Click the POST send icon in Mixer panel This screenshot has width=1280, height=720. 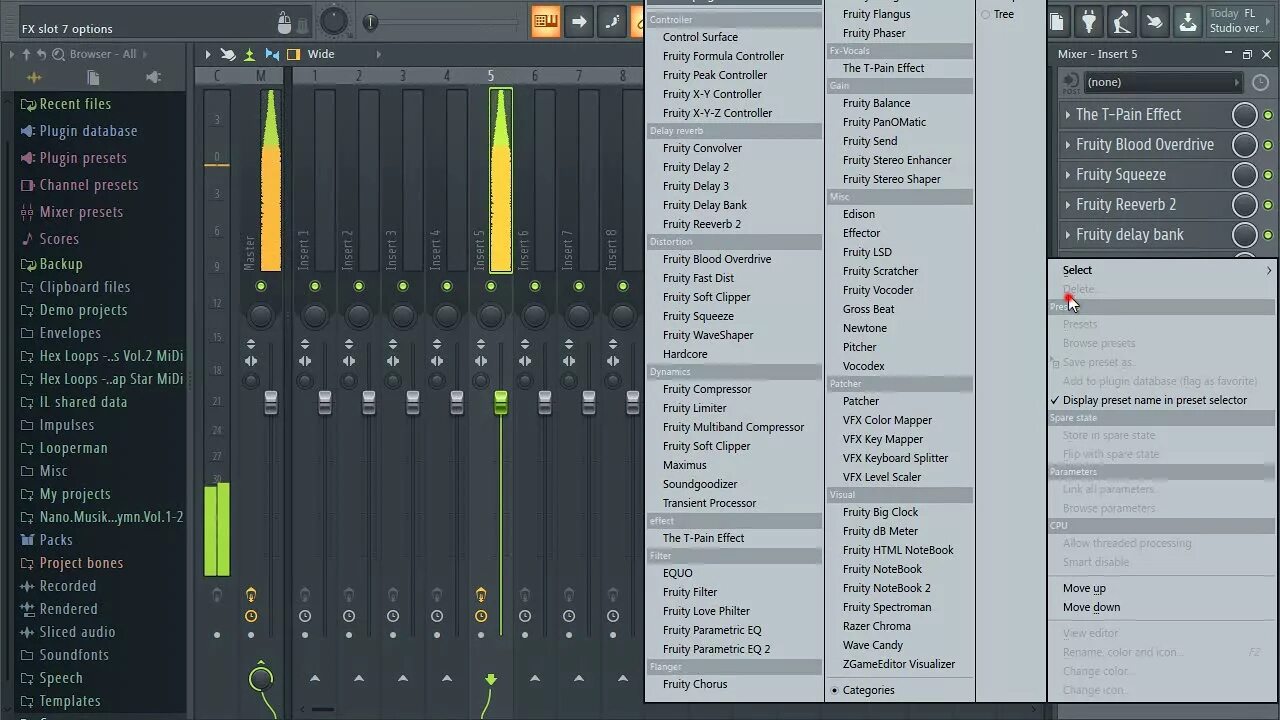1070,82
